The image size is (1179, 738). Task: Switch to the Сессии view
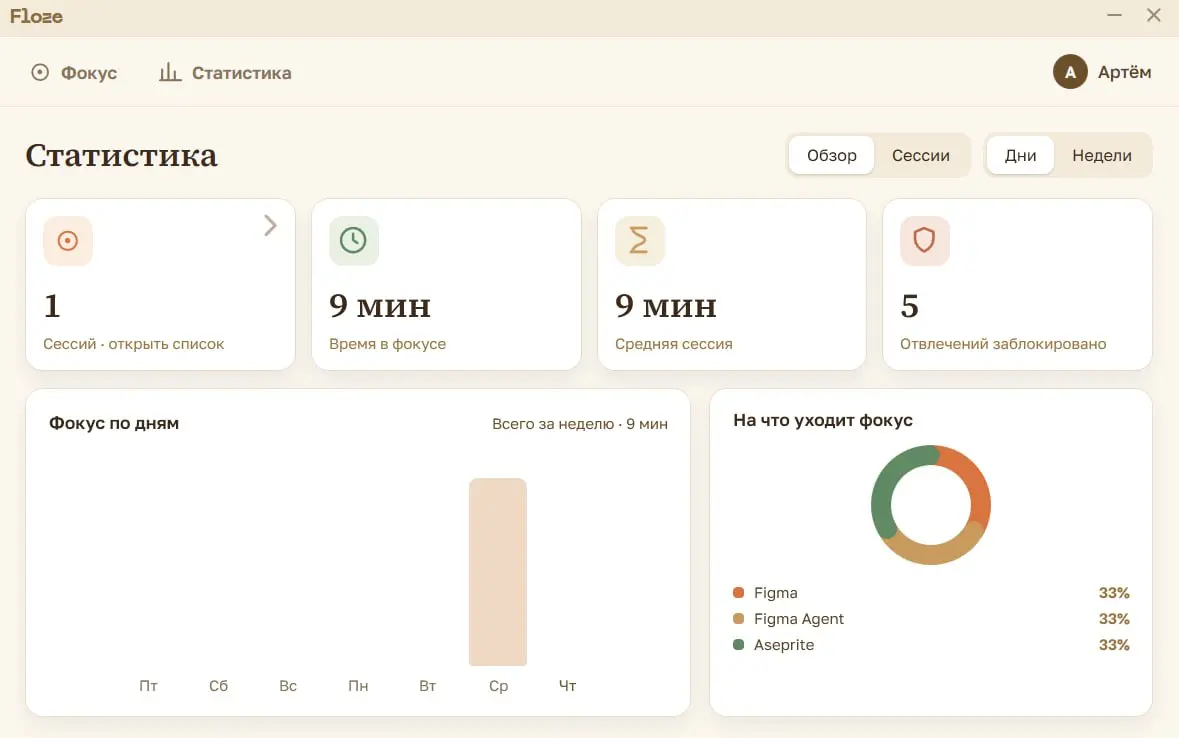click(920, 155)
